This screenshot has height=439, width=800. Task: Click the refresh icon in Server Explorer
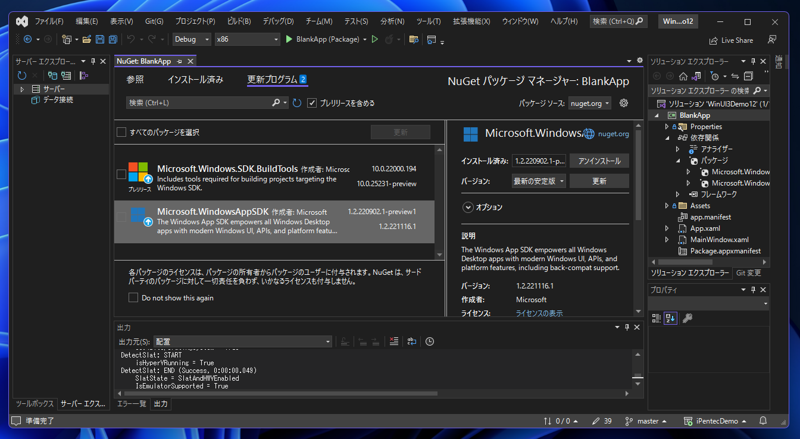tap(22, 76)
